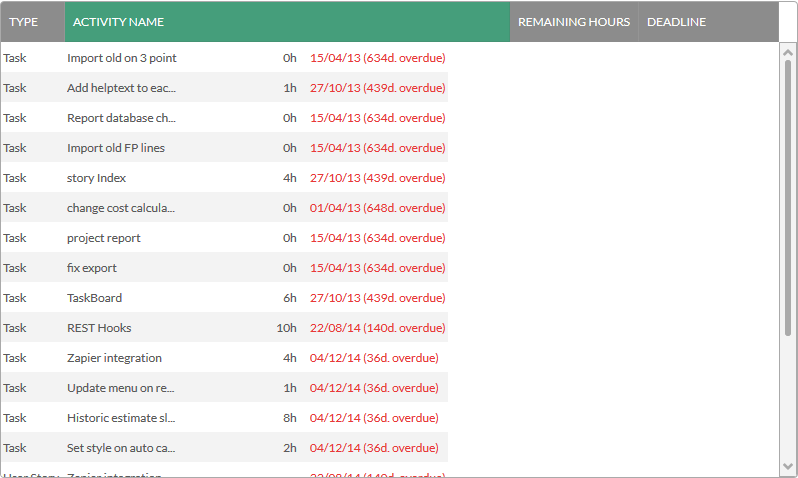This screenshot has height=478, width=798.
Task: Select the "Import old on 3 point" task
Action: [x=121, y=58]
